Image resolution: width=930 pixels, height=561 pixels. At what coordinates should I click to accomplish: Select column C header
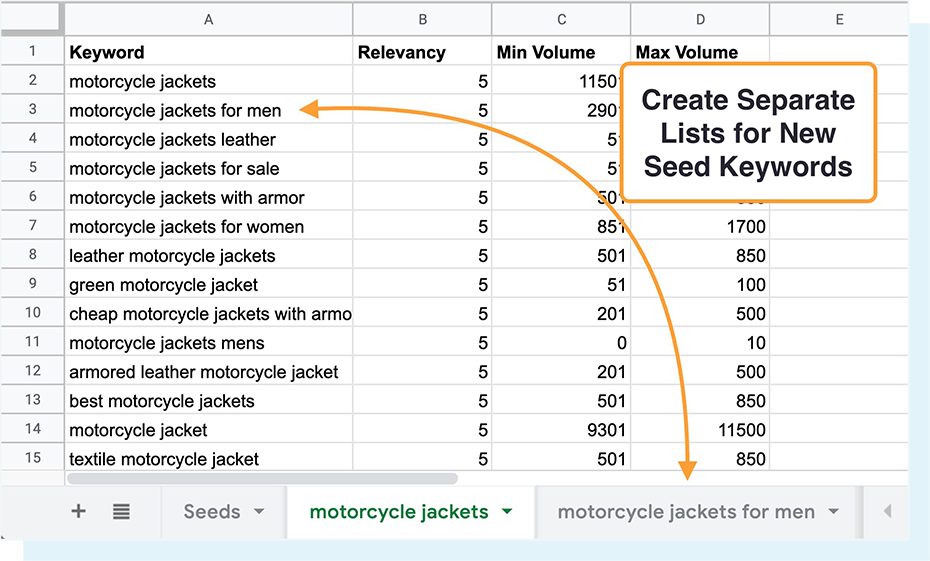point(561,19)
